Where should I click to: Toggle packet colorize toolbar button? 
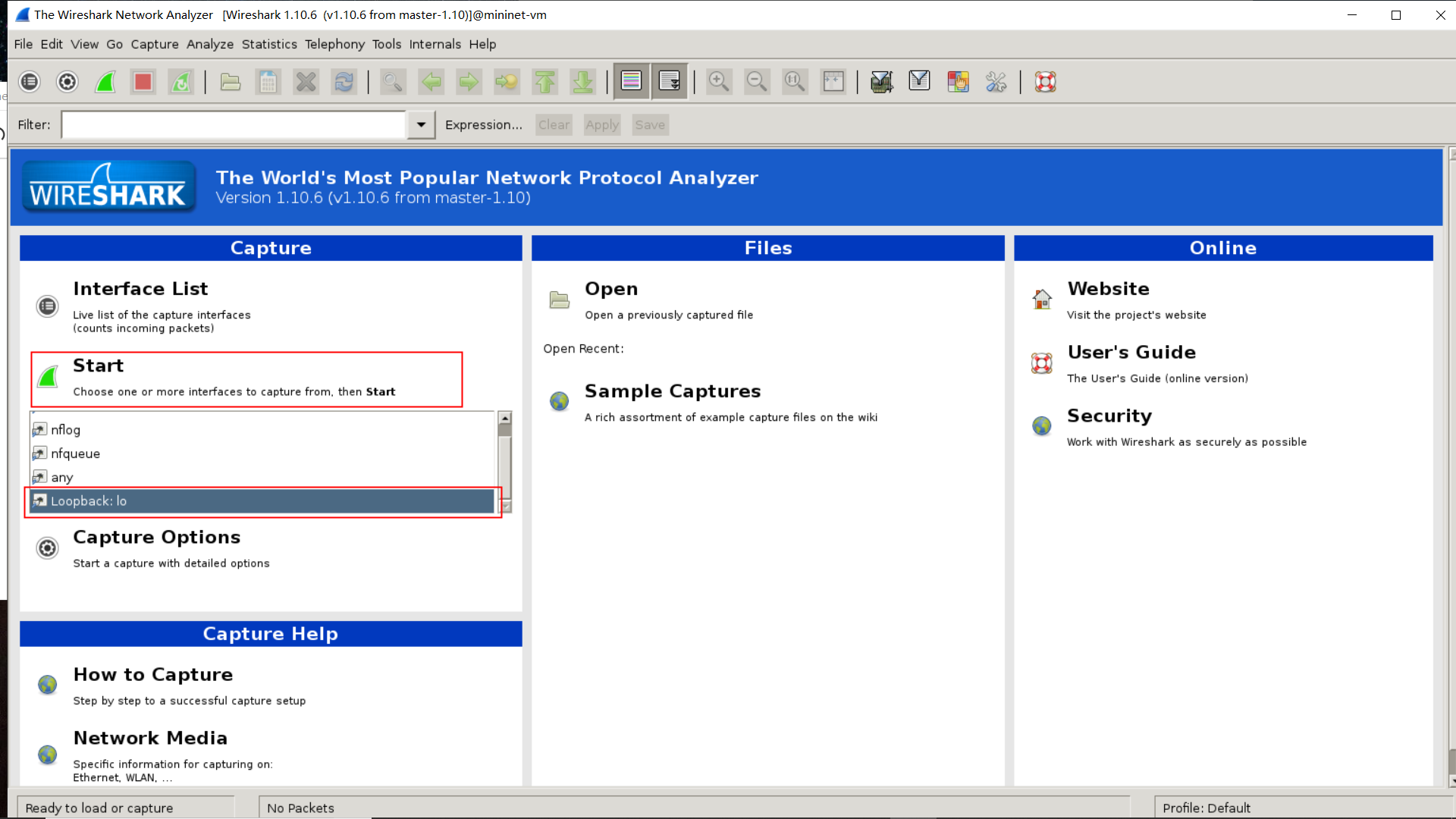click(631, 81)
